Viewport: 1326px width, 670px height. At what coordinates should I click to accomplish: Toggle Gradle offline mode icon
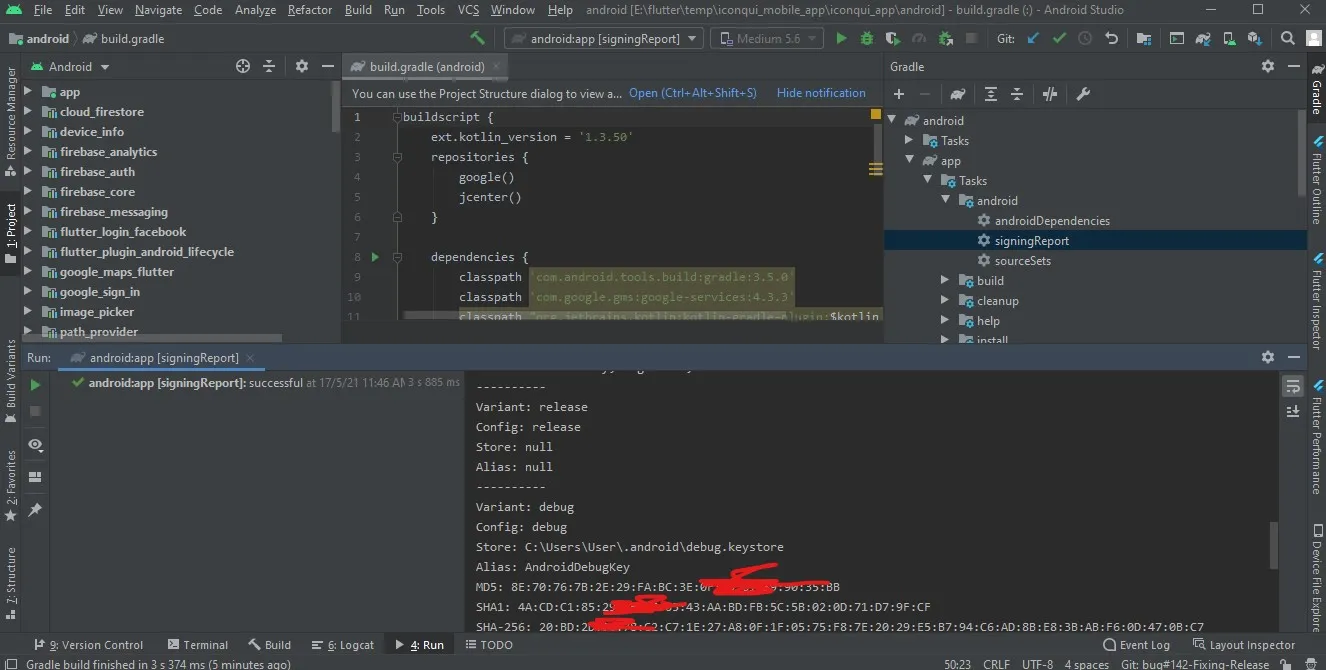tap(1050, 94)
